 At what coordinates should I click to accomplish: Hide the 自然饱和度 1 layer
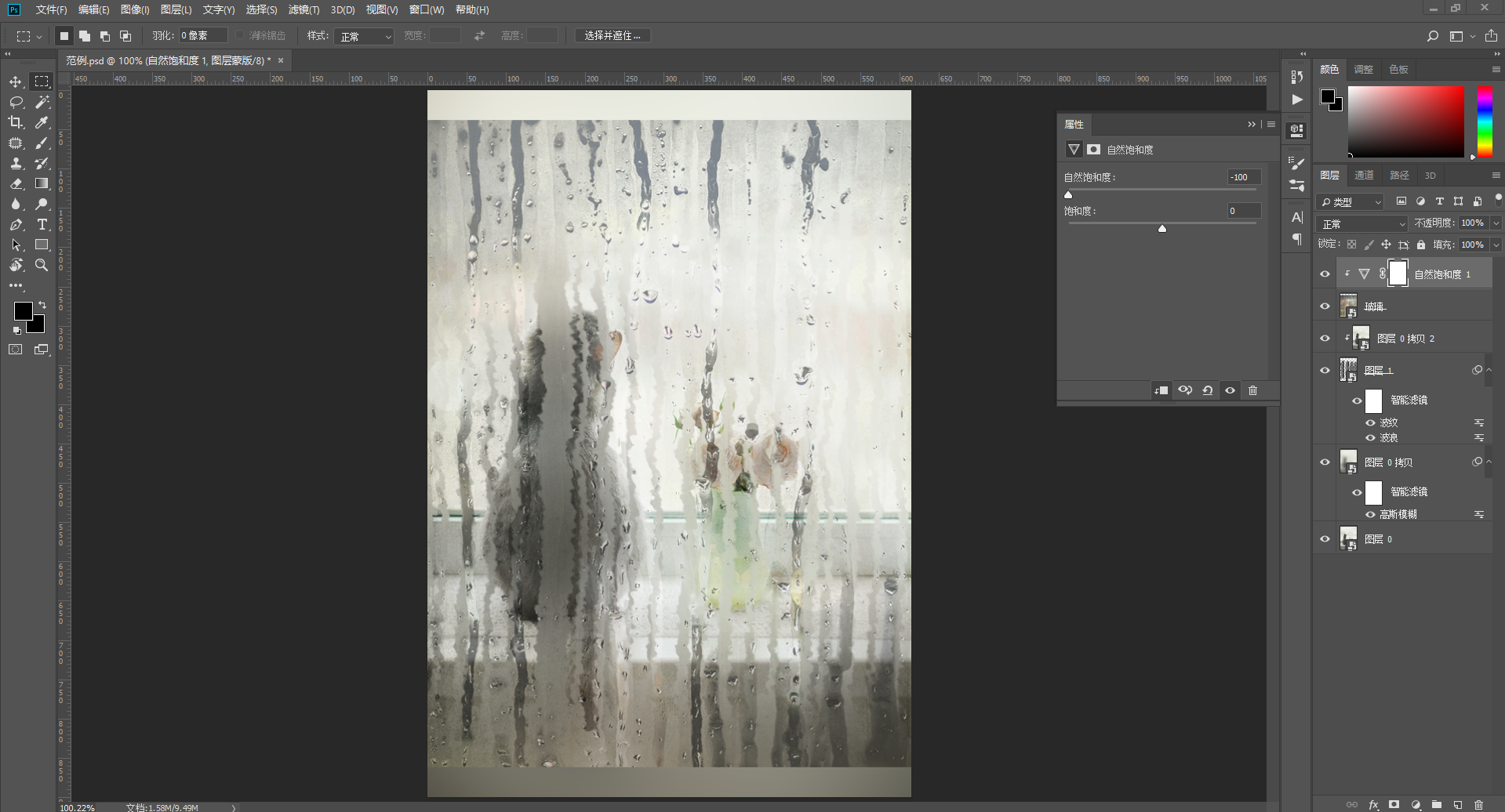(1325, 274)
